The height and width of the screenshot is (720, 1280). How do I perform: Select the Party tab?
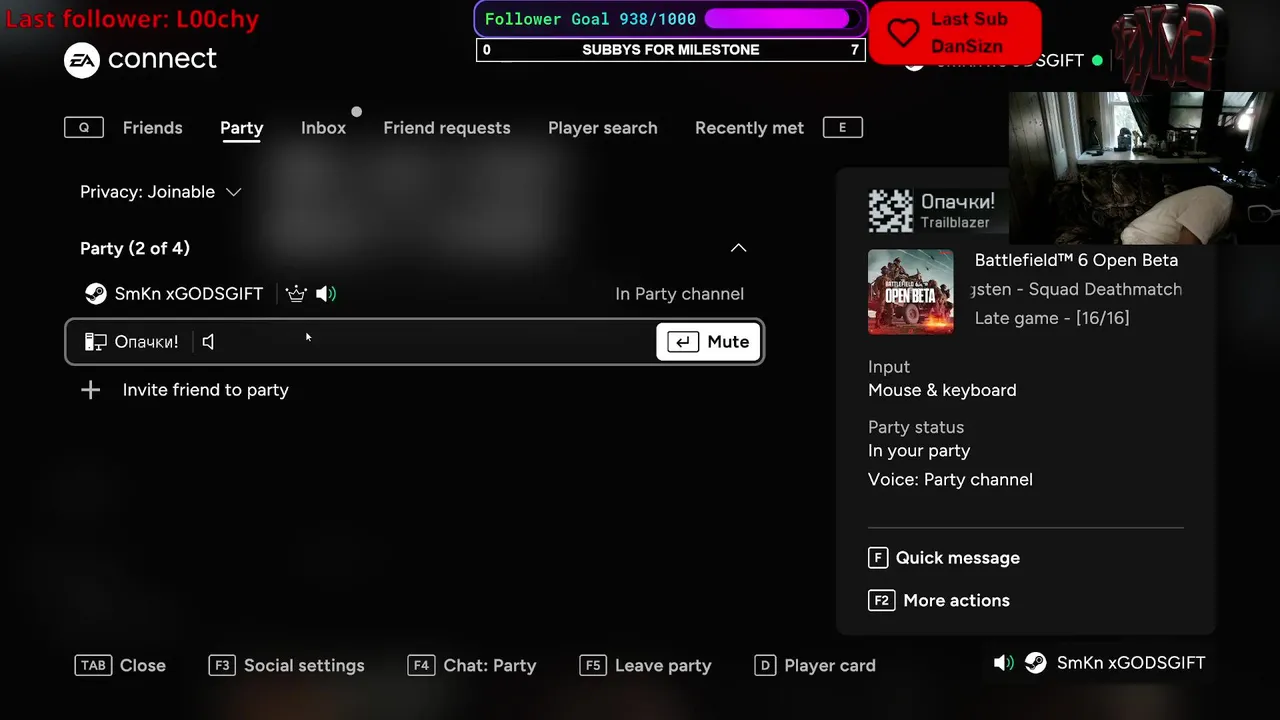click(x=241, y=128)
